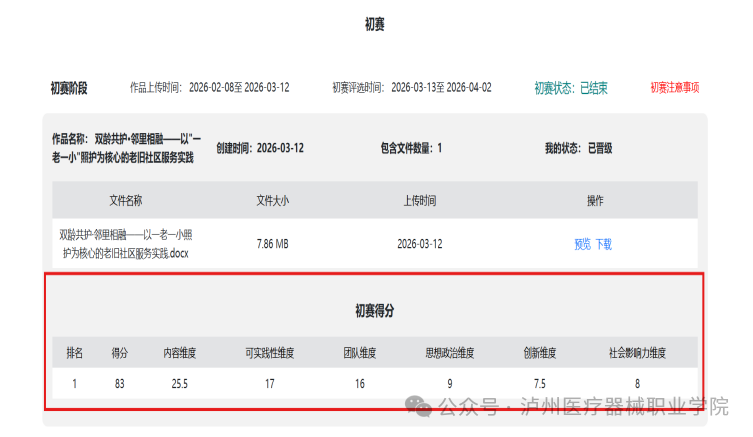Click the 文件名称 column header
This screenshot has width=753, height=437.
[x=125, y=200]
